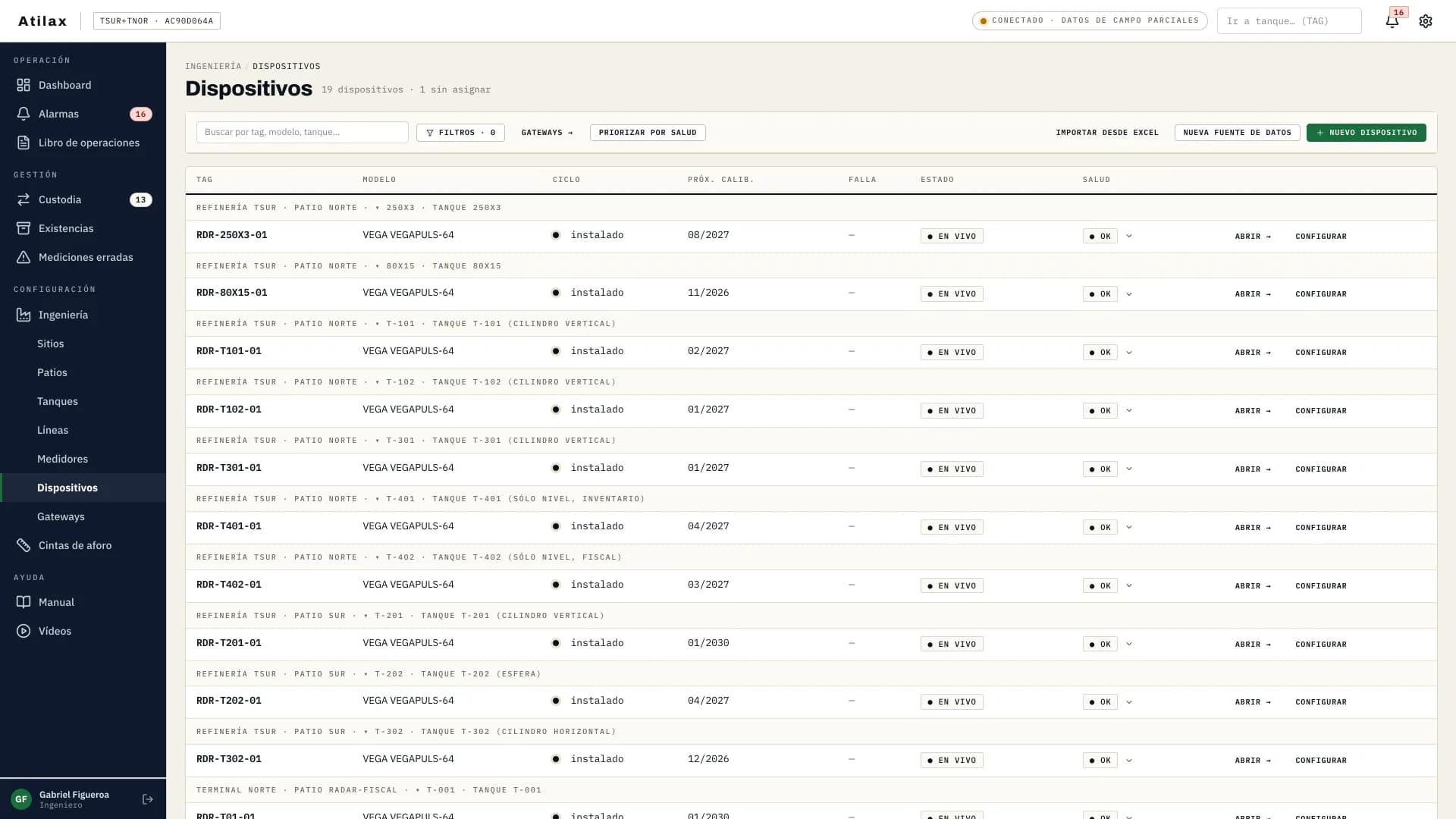Viewport: 1456px width, 819px height.
Task: Click the Dashboard grid icon
Action: tap(24, 85)
